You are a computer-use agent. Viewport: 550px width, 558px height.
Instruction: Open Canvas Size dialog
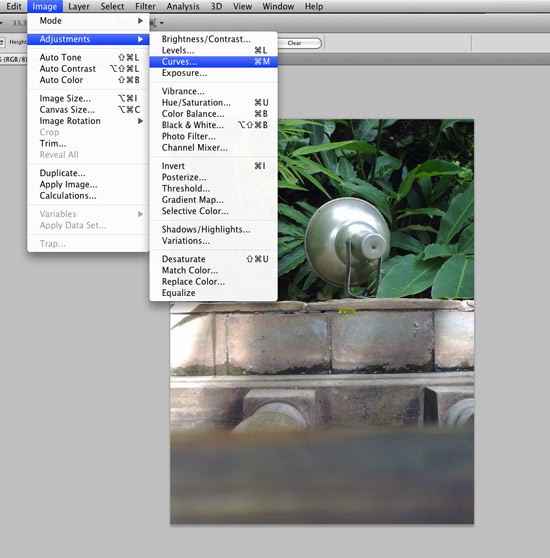pos(88,110)
